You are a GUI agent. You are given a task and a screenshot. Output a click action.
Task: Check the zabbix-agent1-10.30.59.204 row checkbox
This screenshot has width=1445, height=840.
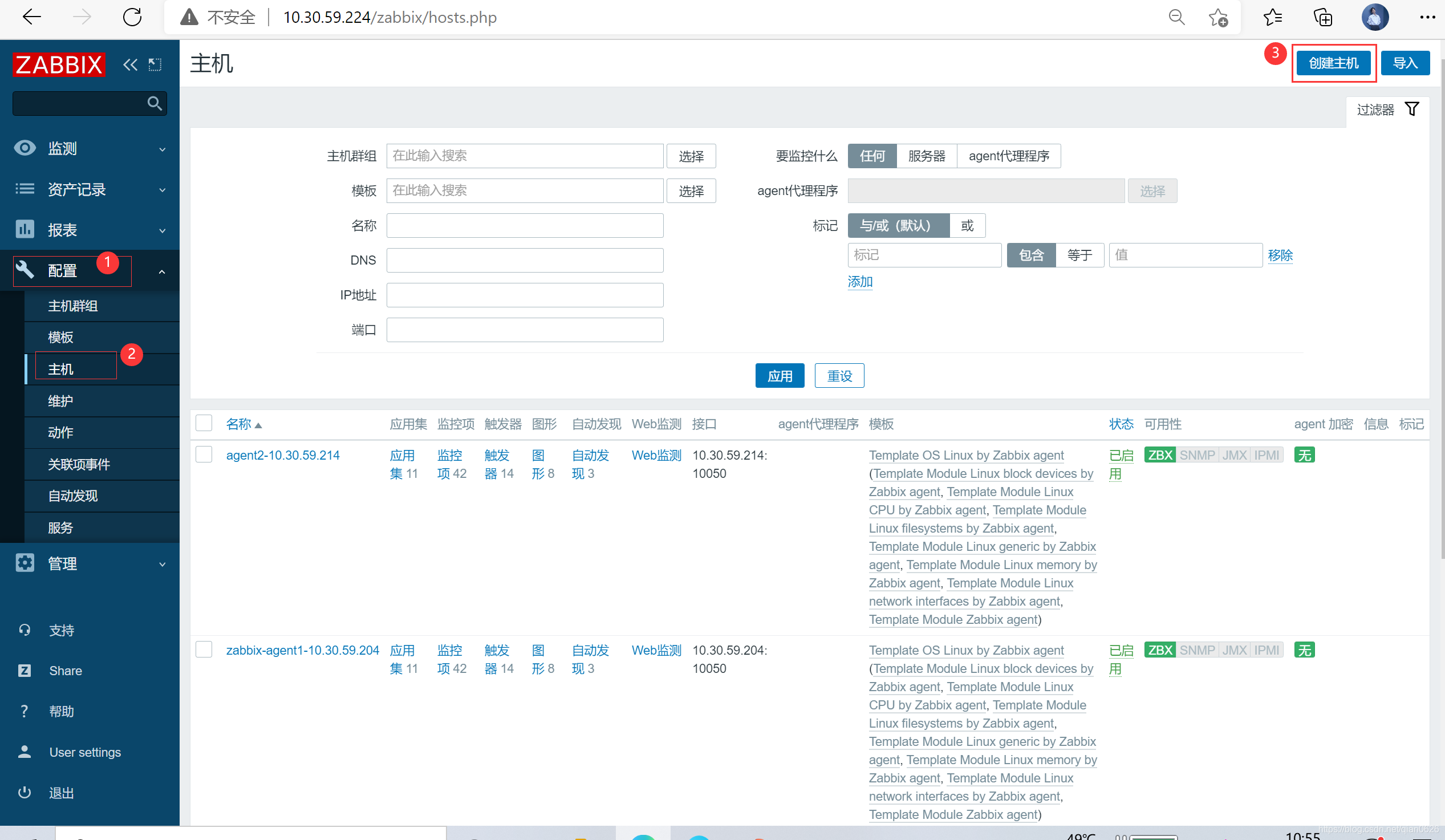click(204, 650)
